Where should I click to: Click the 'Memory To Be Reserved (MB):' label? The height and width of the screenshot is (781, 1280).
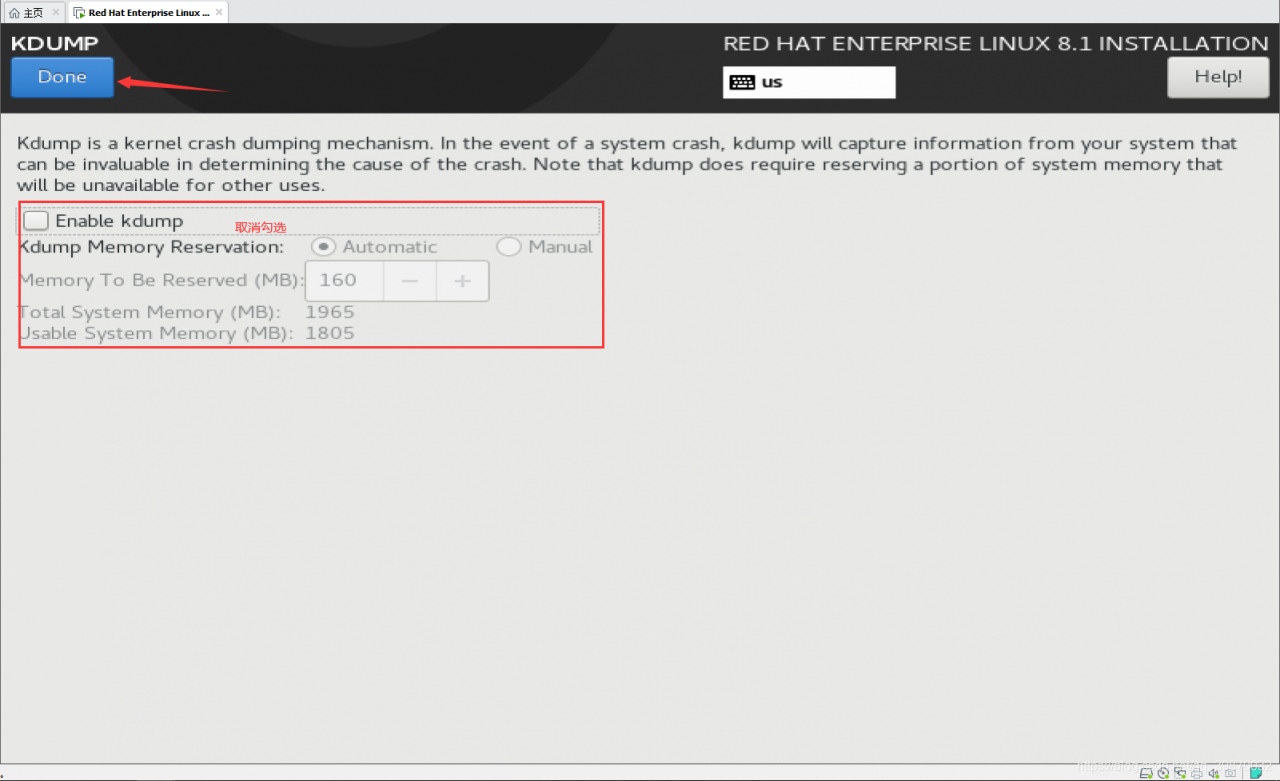161,280
